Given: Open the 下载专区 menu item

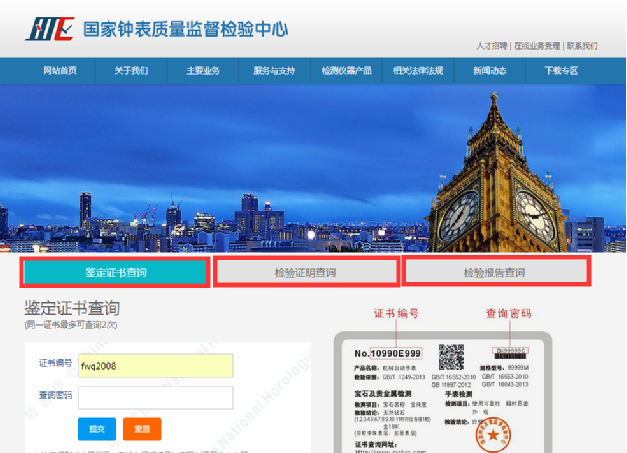Looking at the screenshot, I should (561, 71).
